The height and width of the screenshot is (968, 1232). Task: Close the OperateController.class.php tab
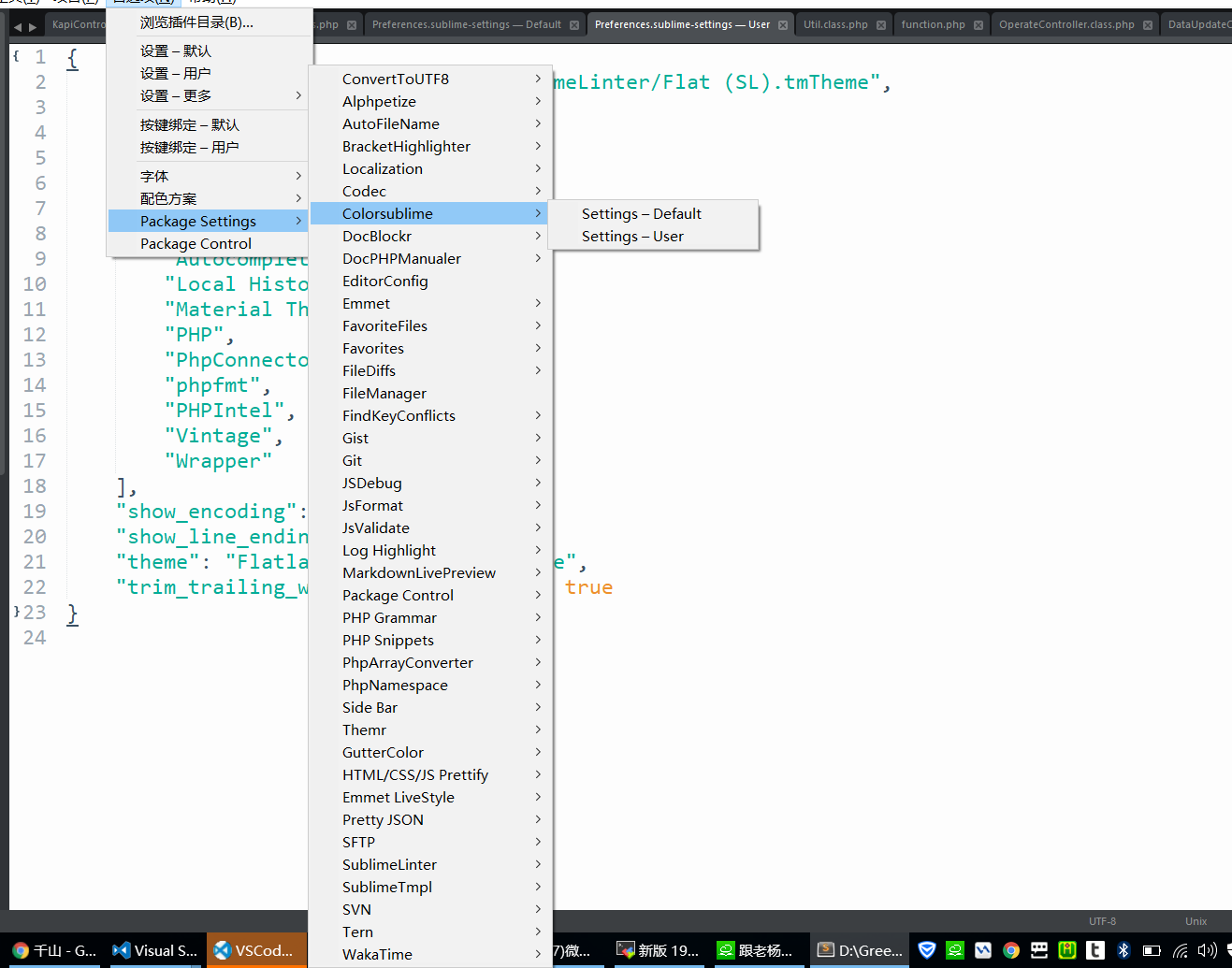coord(1148,25)
